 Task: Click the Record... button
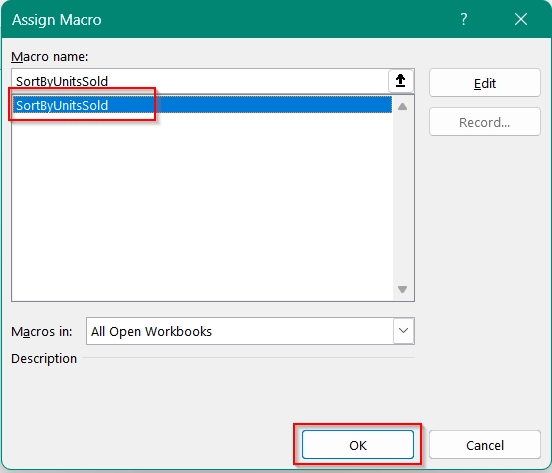point(485,122)
